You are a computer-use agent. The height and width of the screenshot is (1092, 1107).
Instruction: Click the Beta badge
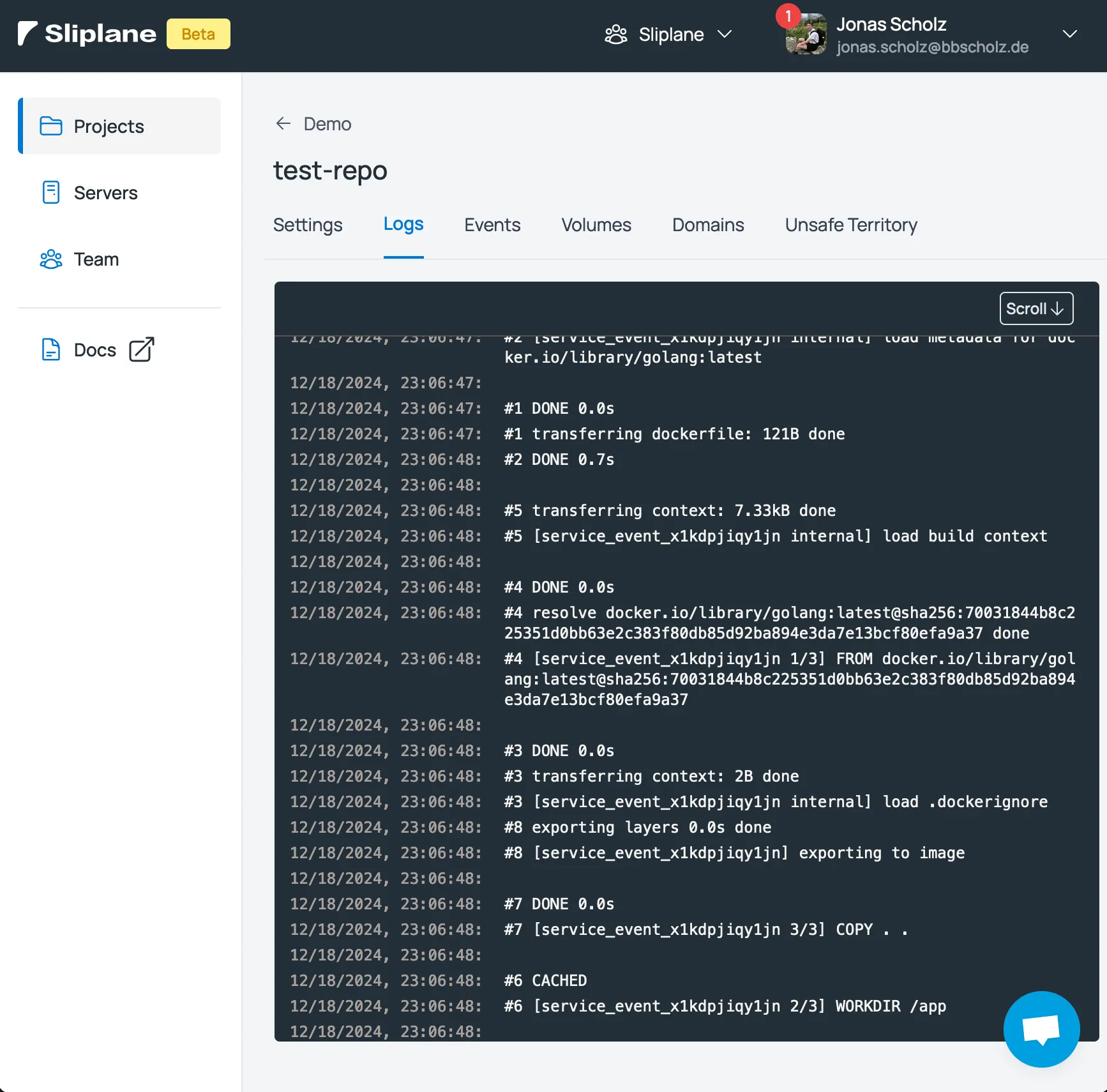click(198, 34)
